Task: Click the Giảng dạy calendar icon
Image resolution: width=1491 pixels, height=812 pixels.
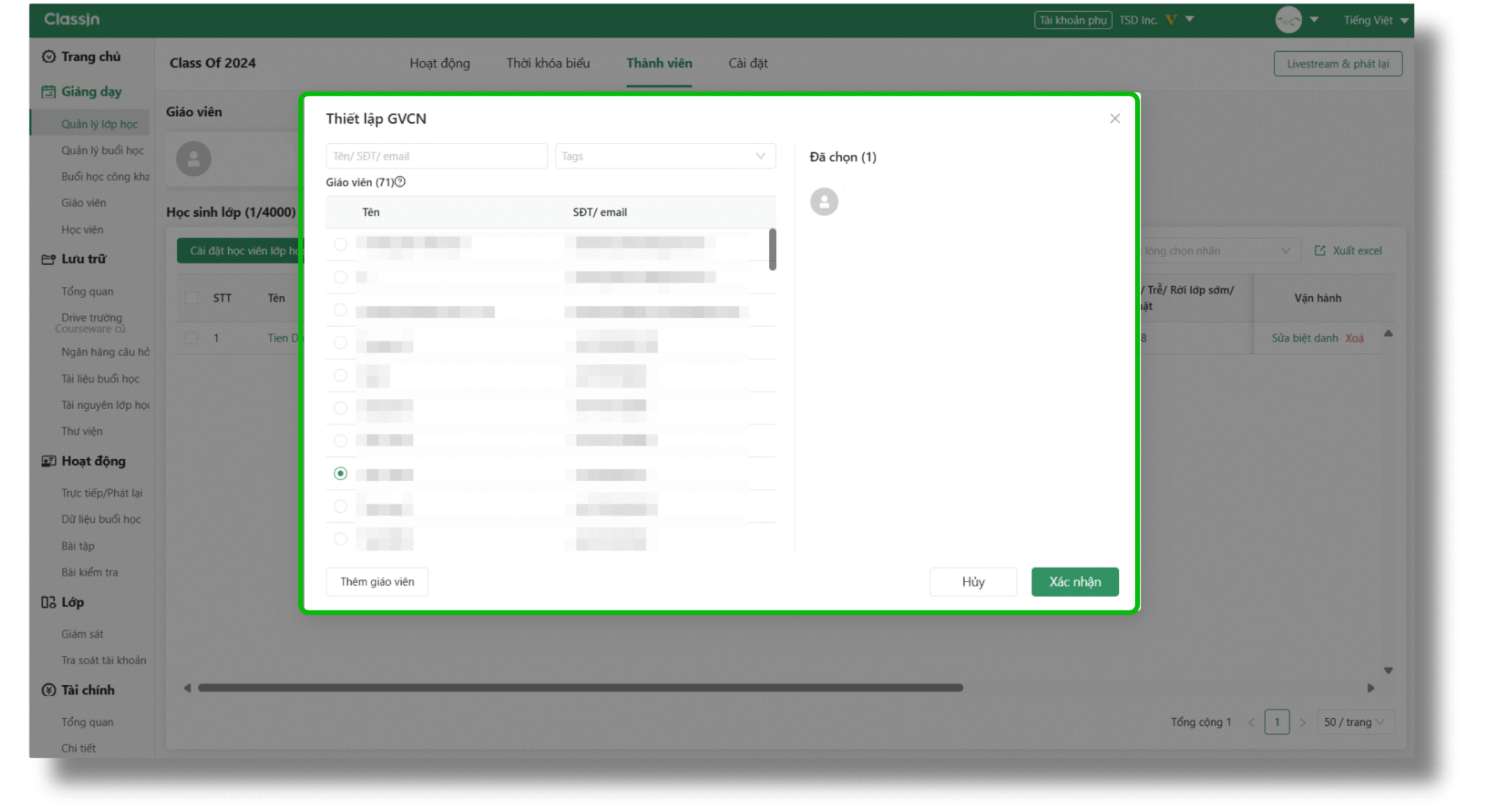Action: 48,91
